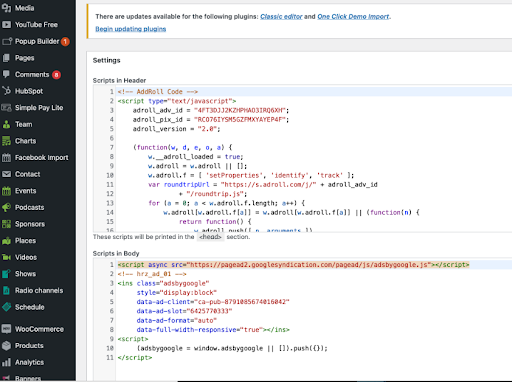Click the Products box icon
This screenshot has width=512, height=382.
pyautogui.click(x=6, y=346)
